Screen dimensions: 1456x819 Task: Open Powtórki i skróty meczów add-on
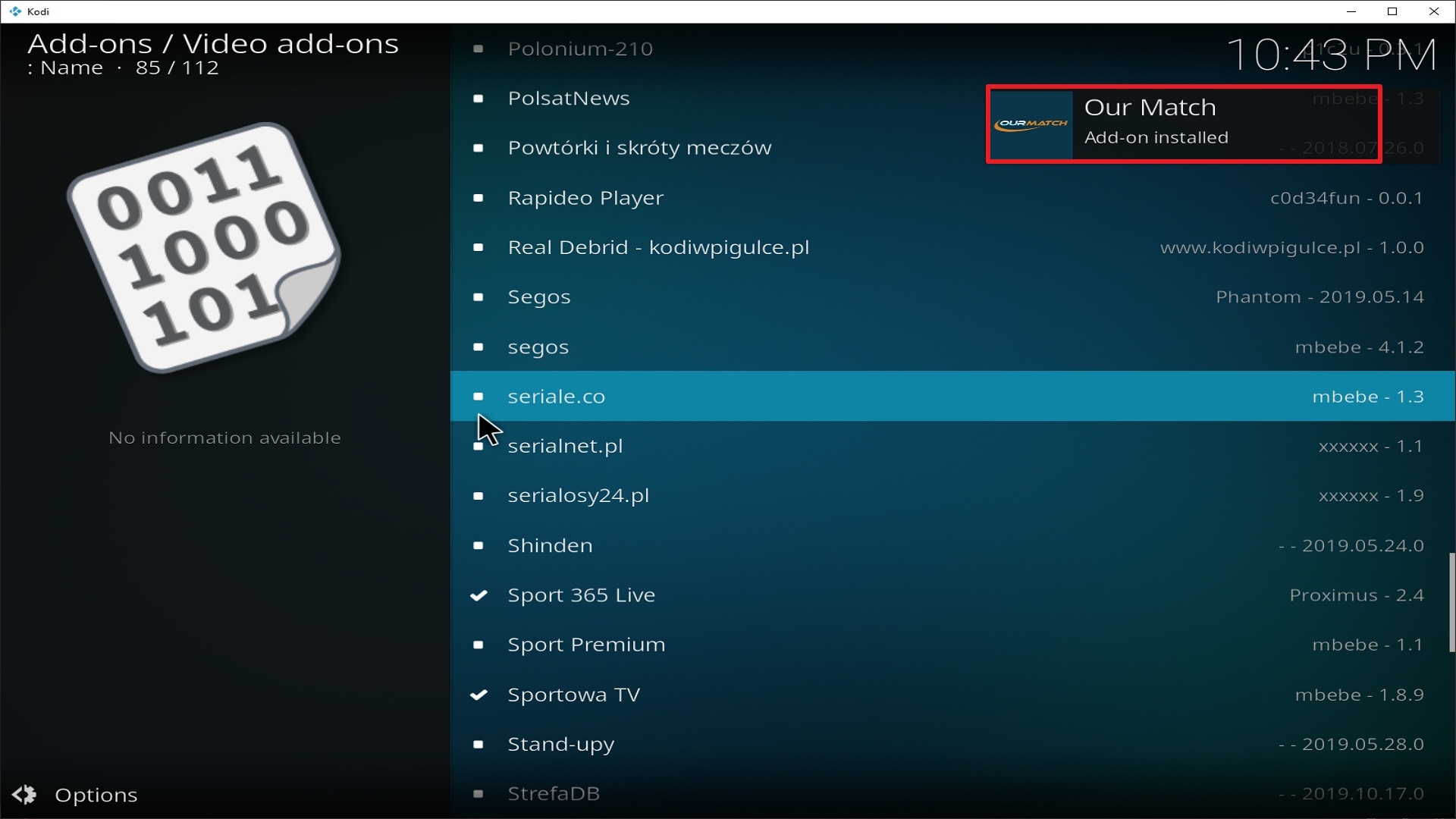(952, 148)
